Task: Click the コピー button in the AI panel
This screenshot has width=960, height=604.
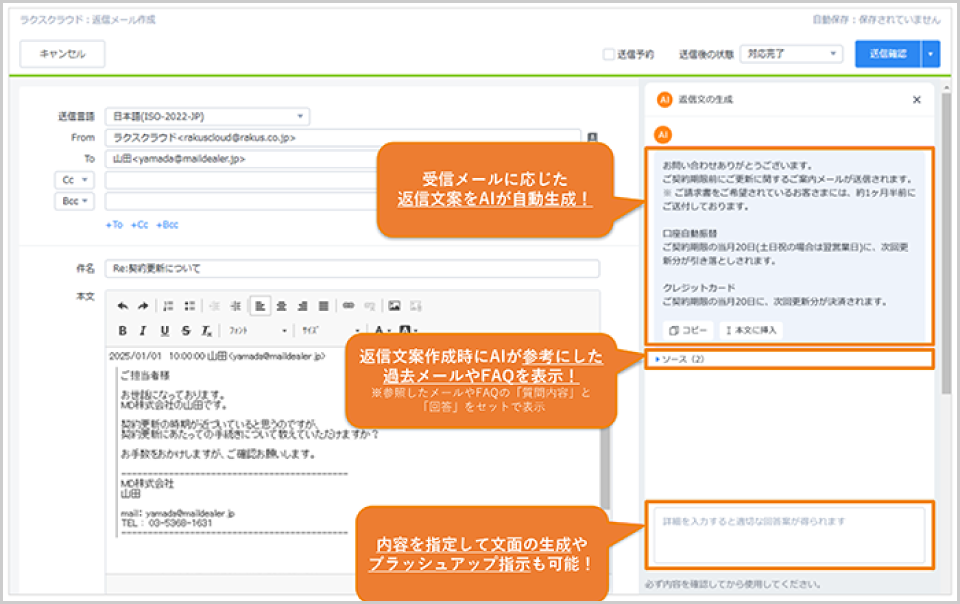Action: [x=689, y=330]
